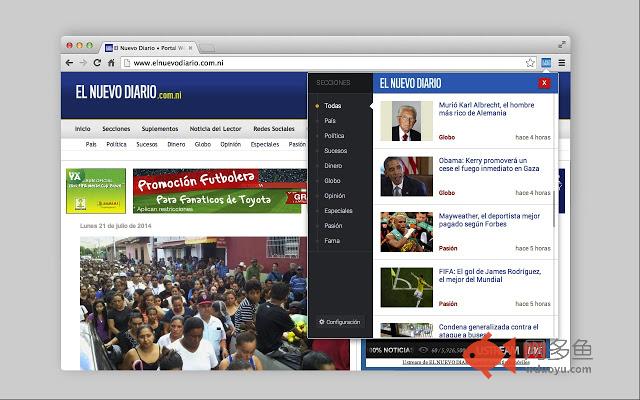
Task: Close the El Nuevo Diario popup panel
Action: click(544, 83)
